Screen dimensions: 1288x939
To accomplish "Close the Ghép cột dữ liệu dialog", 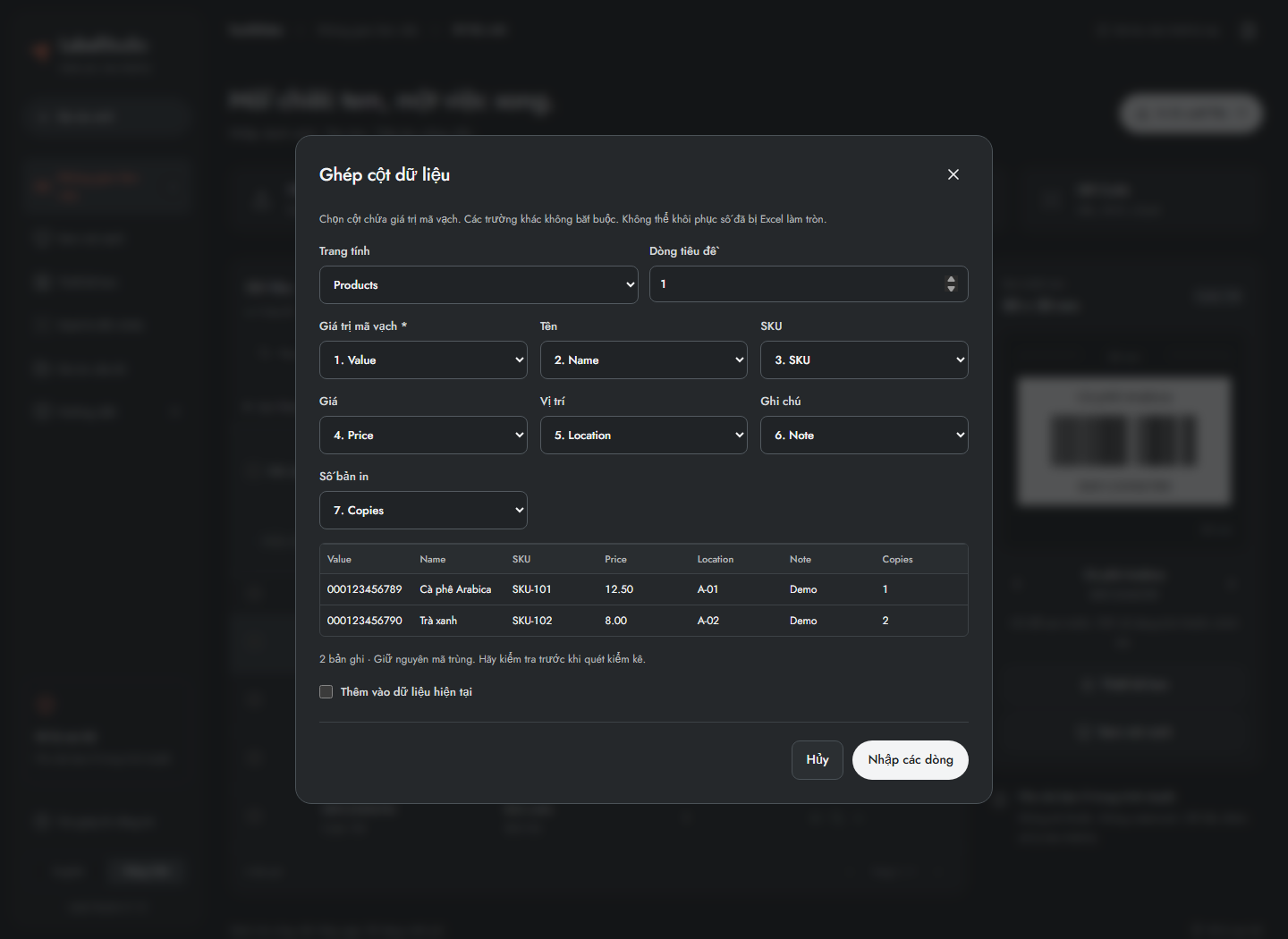I will click(953, 174).
